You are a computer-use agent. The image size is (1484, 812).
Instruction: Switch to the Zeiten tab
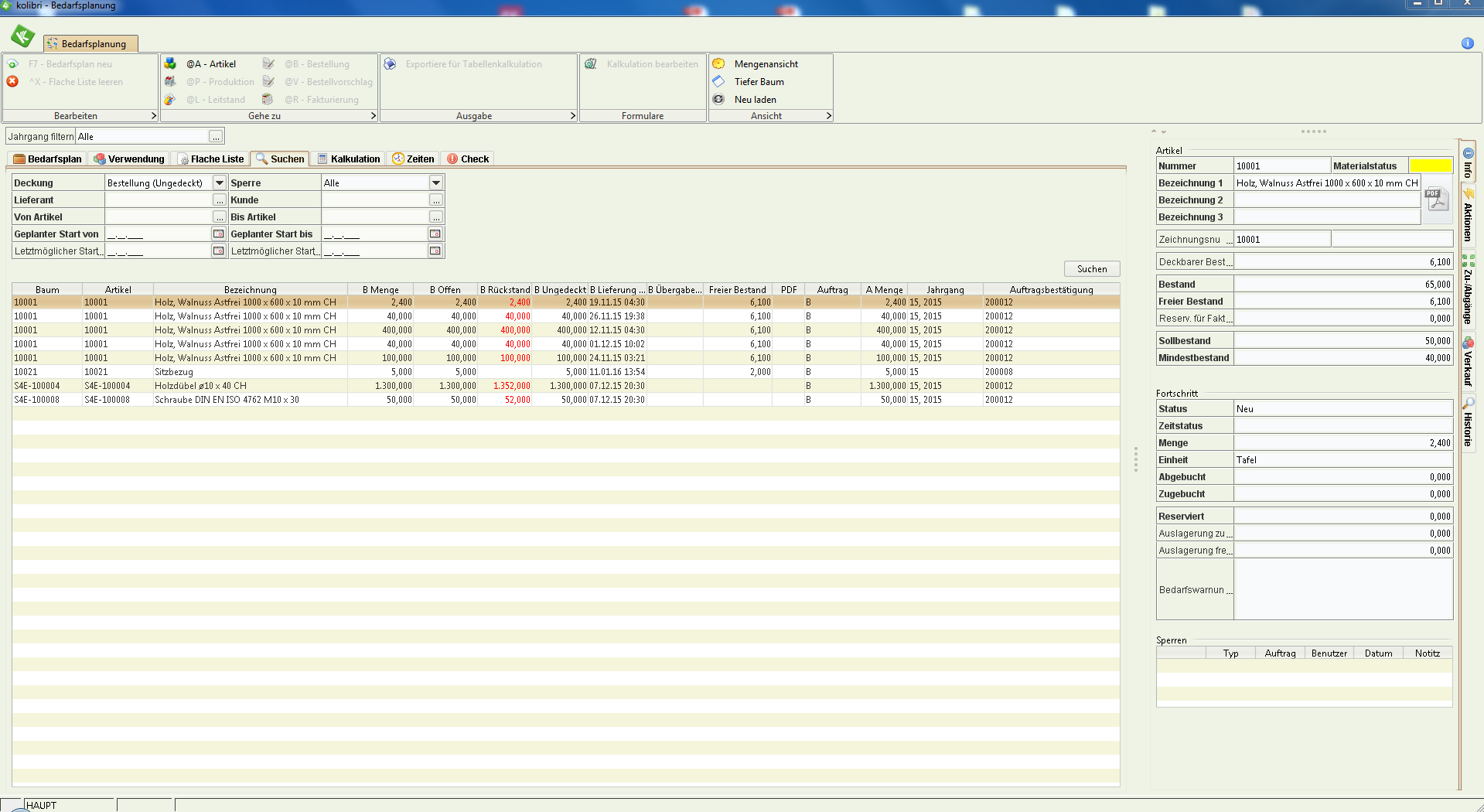(414, 159)
